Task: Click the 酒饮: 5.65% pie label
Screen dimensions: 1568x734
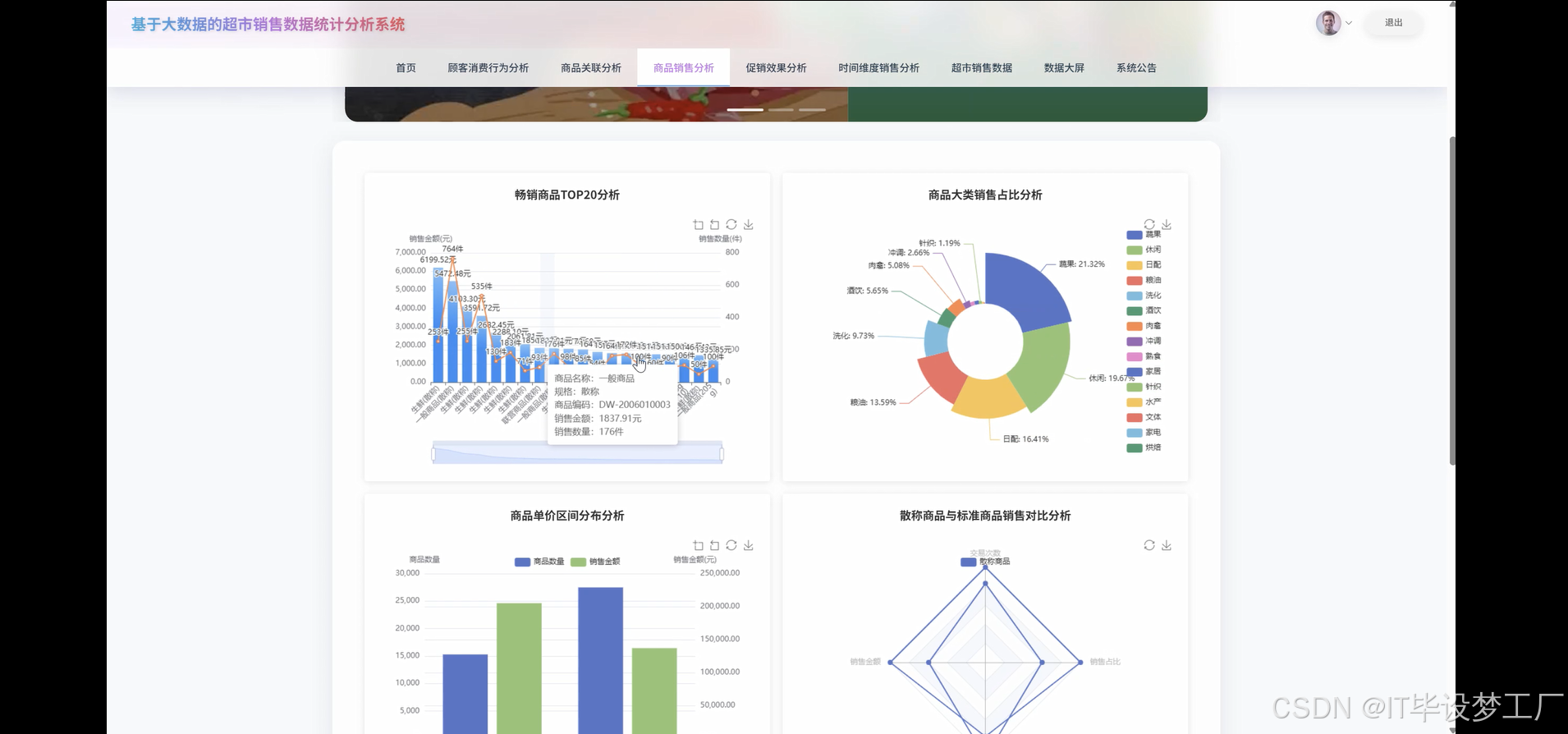Action: click(x=867, y=291)
